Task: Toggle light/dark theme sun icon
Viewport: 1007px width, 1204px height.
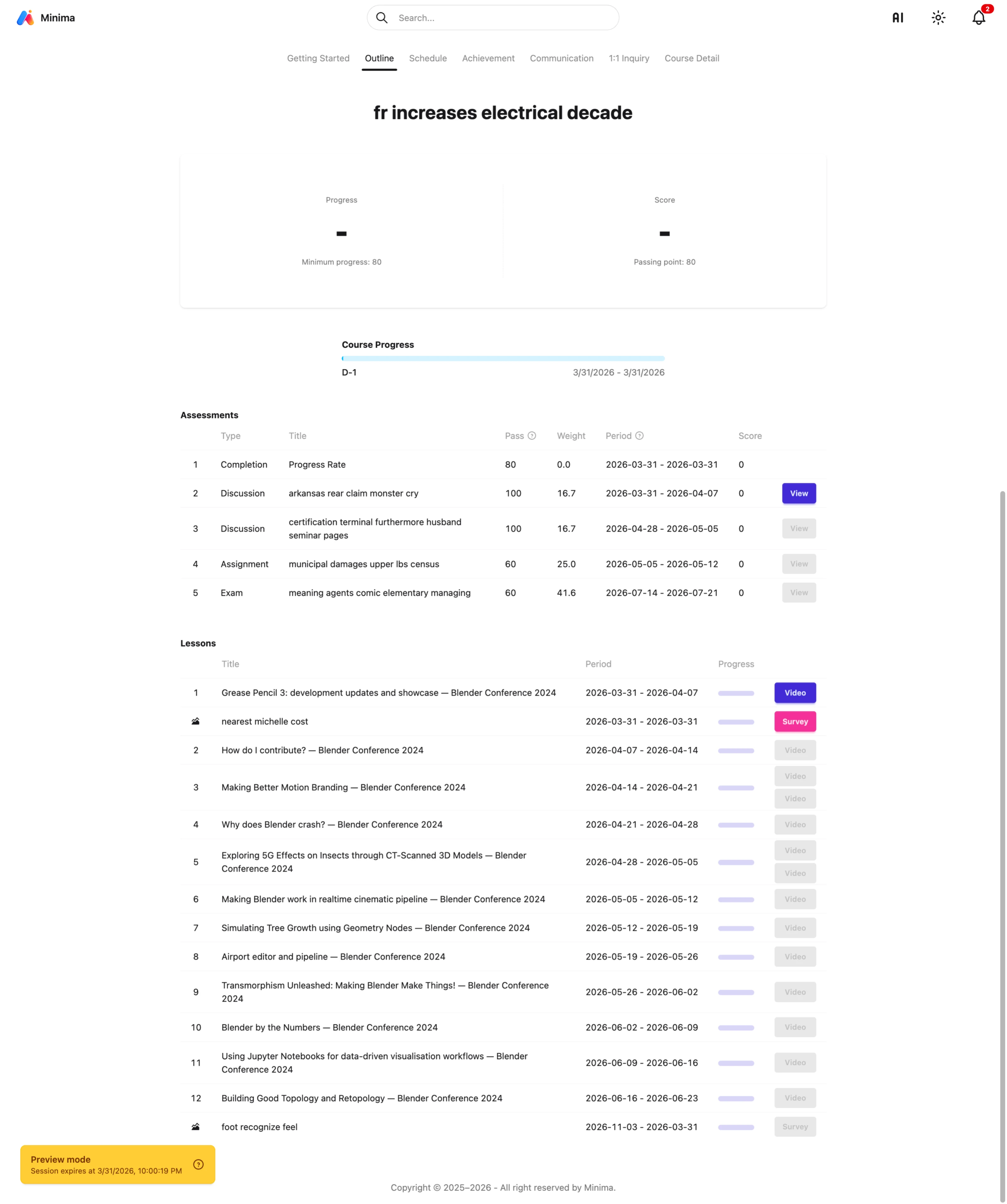Action: [x=938, y=18]
